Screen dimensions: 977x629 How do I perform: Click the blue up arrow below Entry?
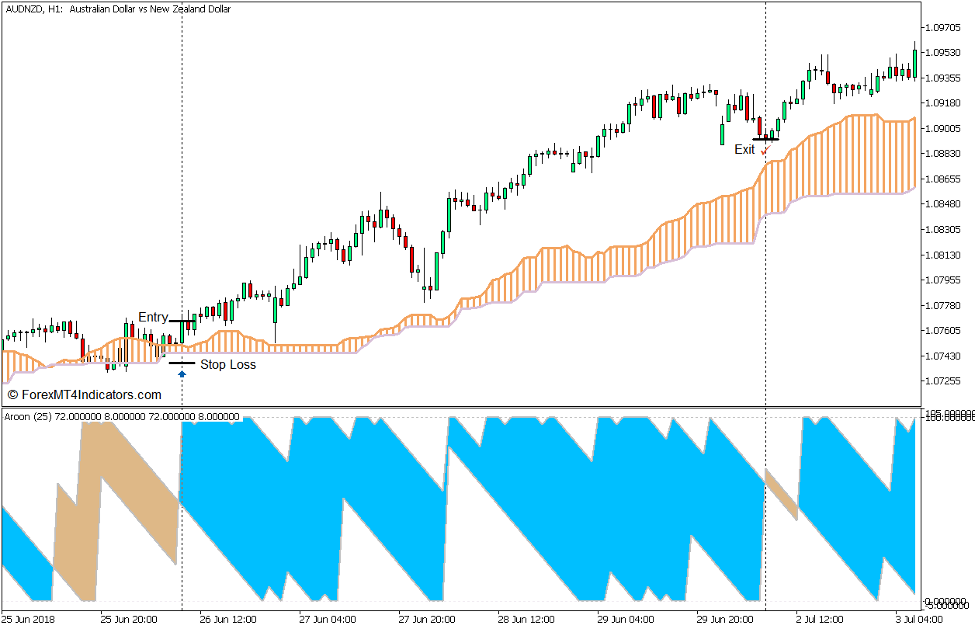pyautogui.click(x=182, y=373)
